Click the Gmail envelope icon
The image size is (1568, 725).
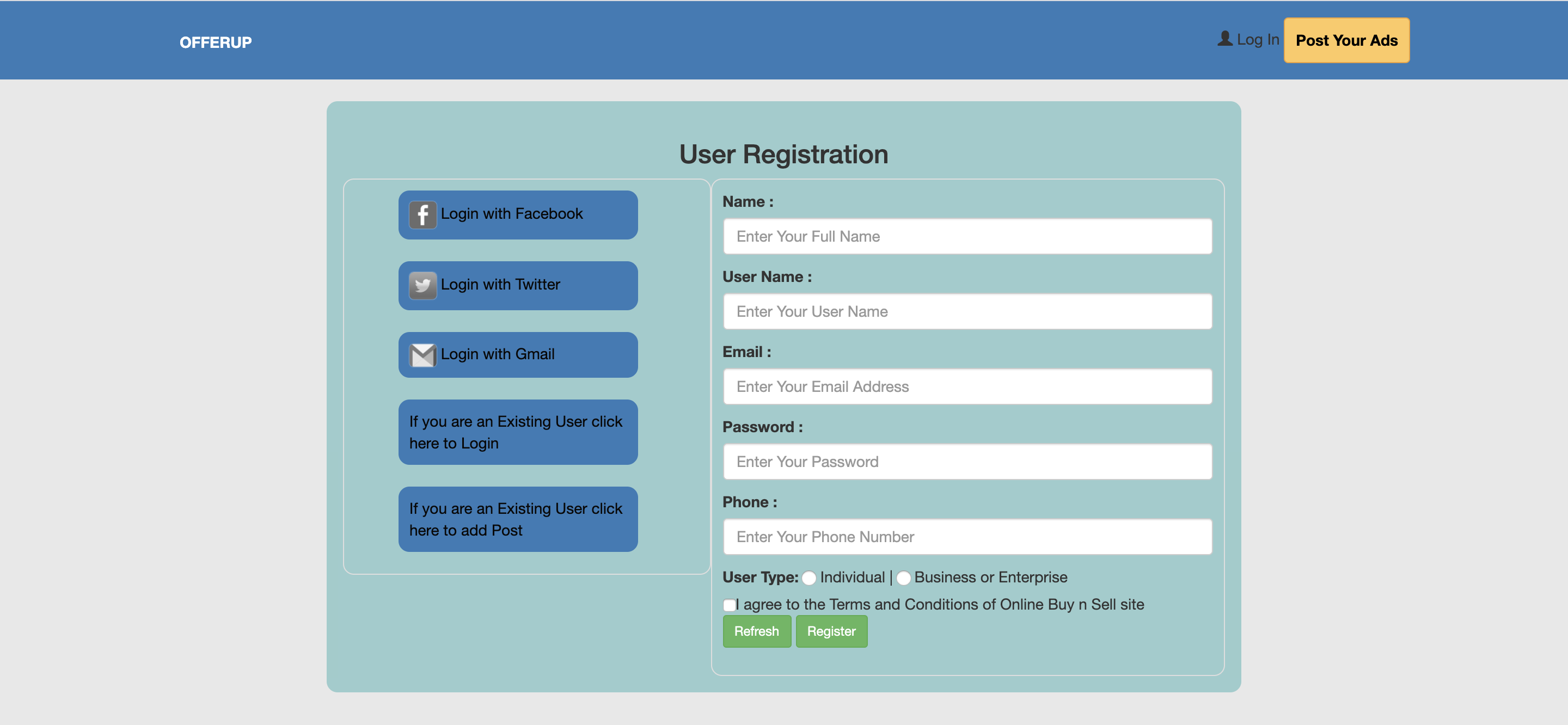click(x=422, y=355)
